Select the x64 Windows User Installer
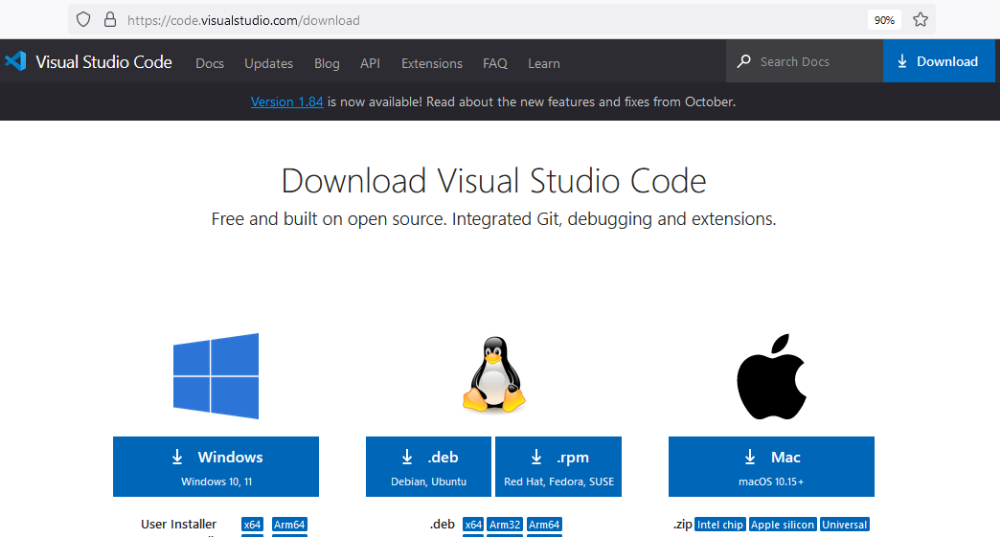Screen dimensions: 1000x537 click(253, 524)
